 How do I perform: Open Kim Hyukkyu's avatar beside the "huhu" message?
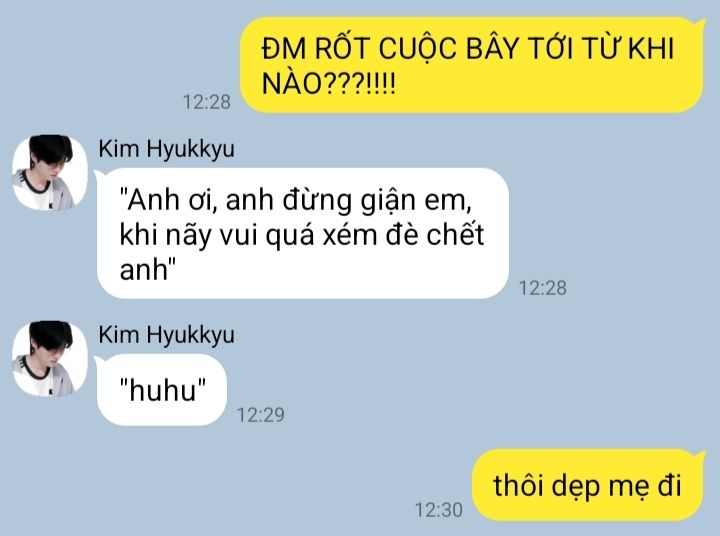50,359
